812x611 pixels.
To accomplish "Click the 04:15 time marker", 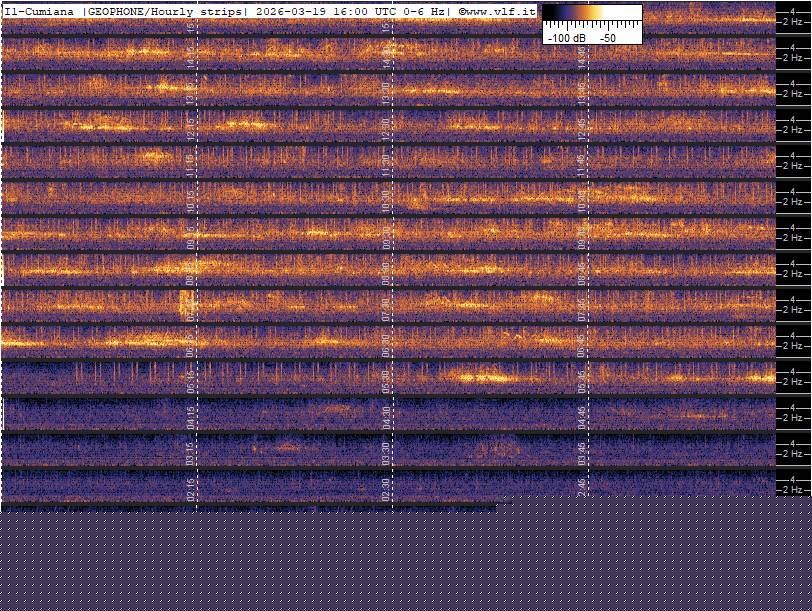I will pos(191,416).
